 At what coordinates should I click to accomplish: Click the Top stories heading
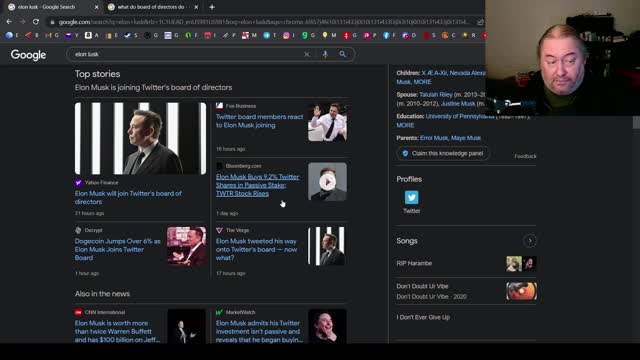[97, 74]
